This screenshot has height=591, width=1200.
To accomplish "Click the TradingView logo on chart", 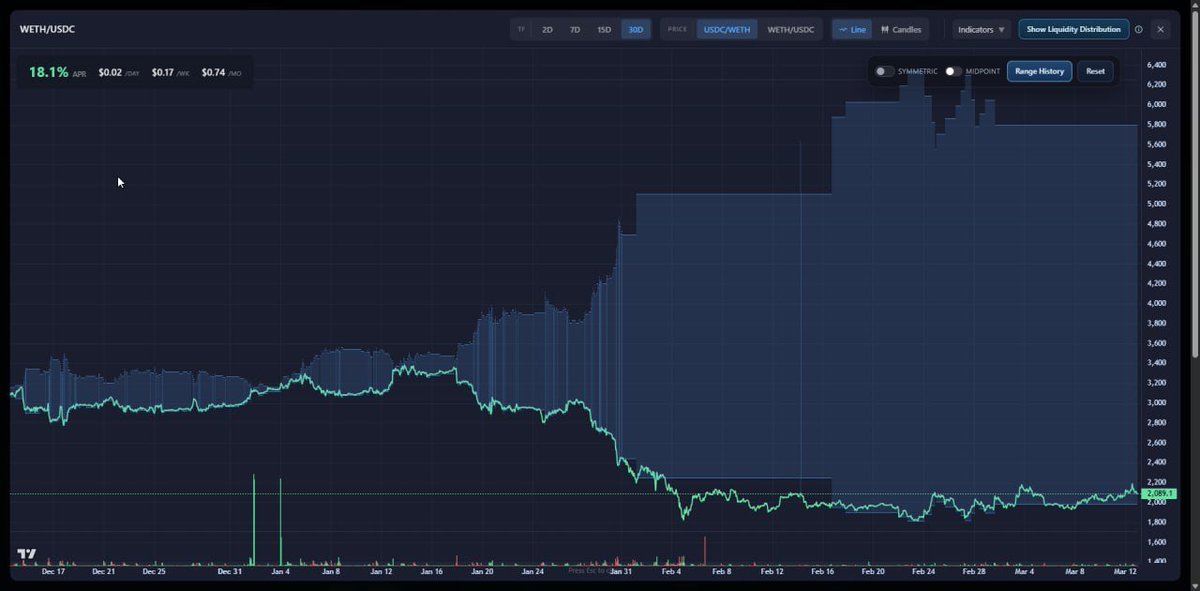I will [x=27, y=554].
